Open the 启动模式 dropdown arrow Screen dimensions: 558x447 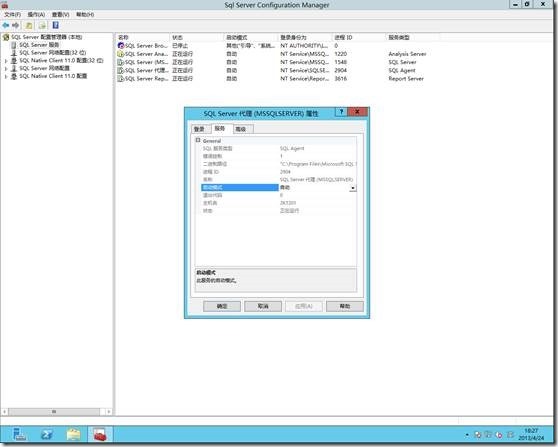[x=353, y=188]
